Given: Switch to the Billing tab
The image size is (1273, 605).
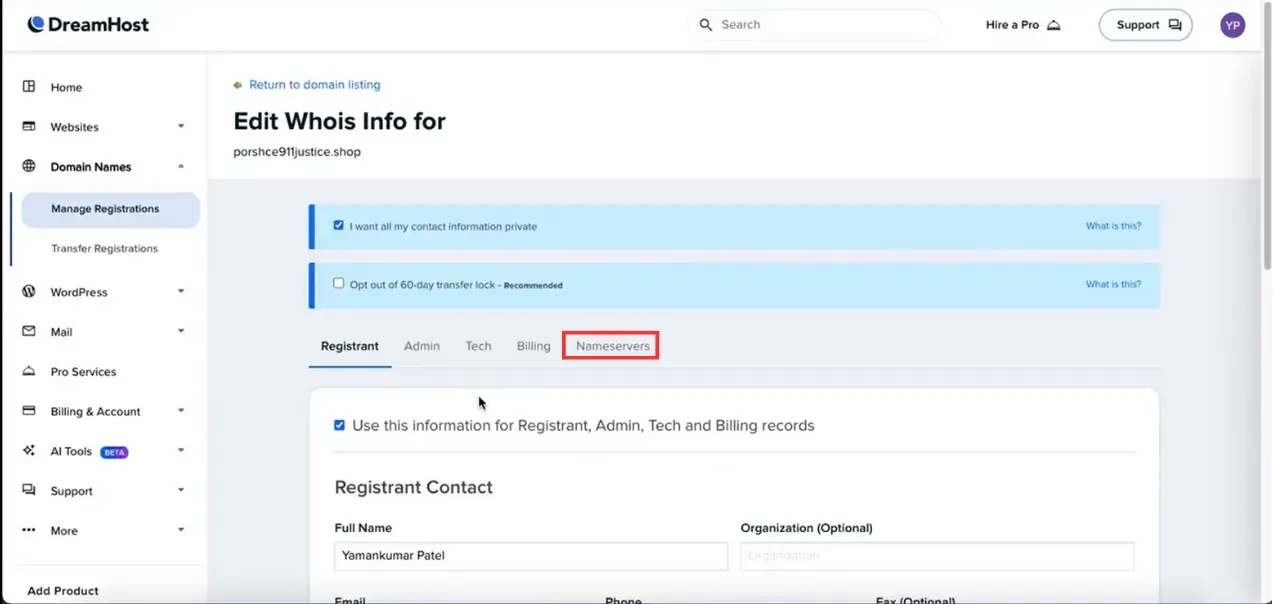Looking at the screenshot, I should coord(534,346).
